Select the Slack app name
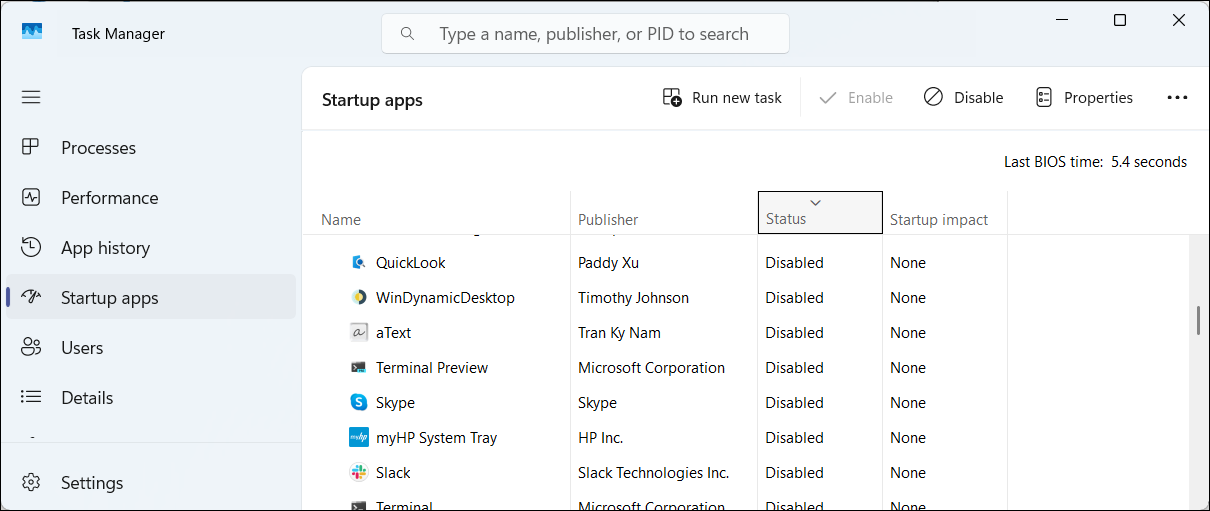1210x511 pixels. click(x=393, y=473)
